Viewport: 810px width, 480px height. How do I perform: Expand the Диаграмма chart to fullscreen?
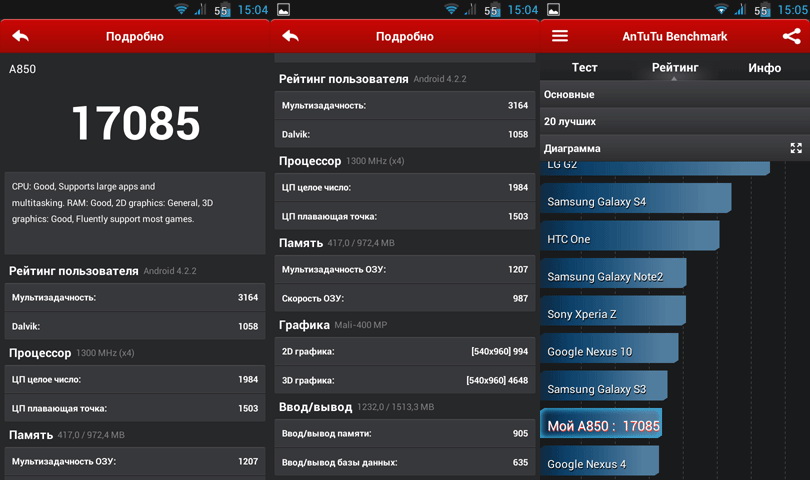pyautogui.click(x=796, y=148)
